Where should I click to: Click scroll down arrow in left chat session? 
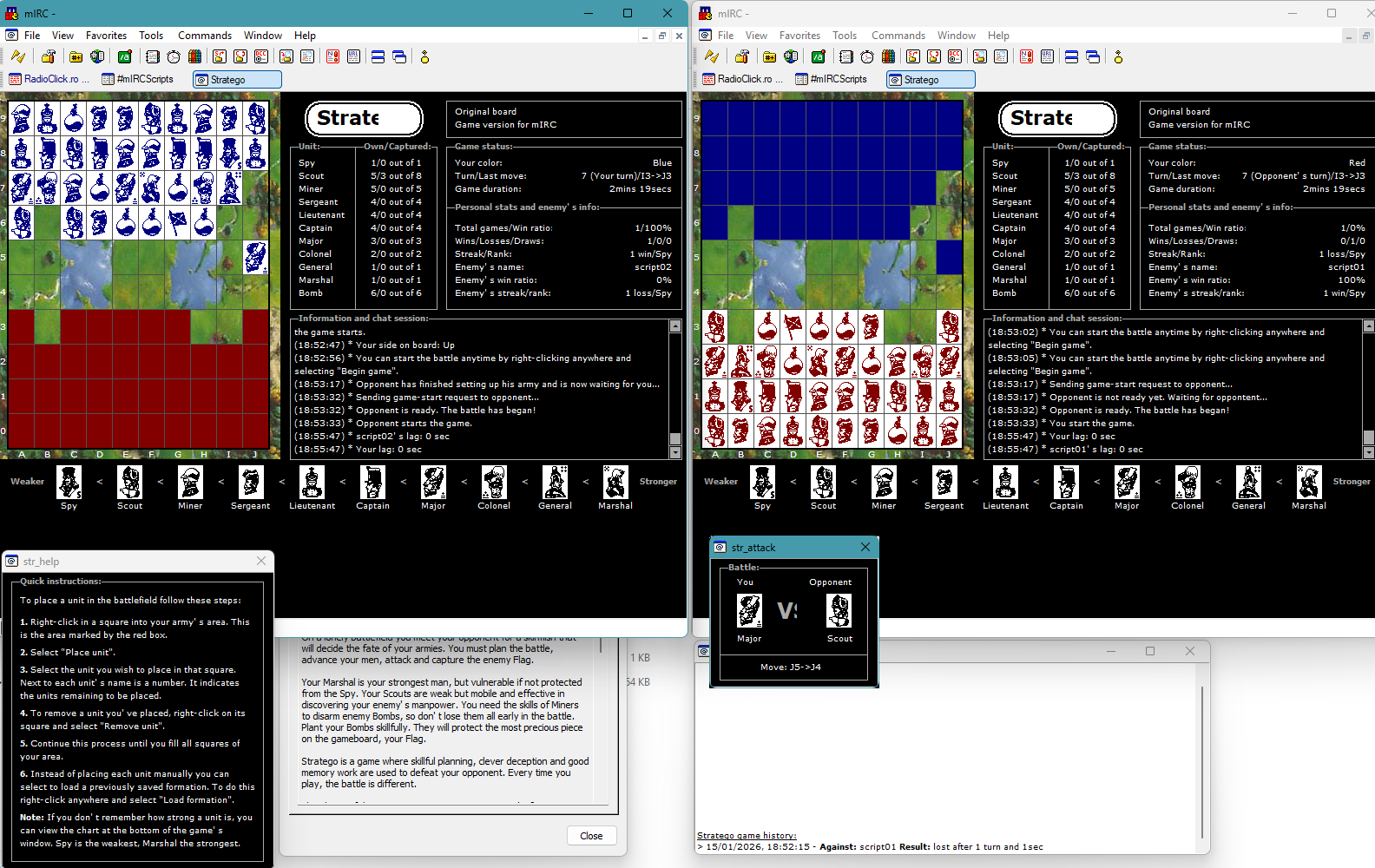coord(675,453)
